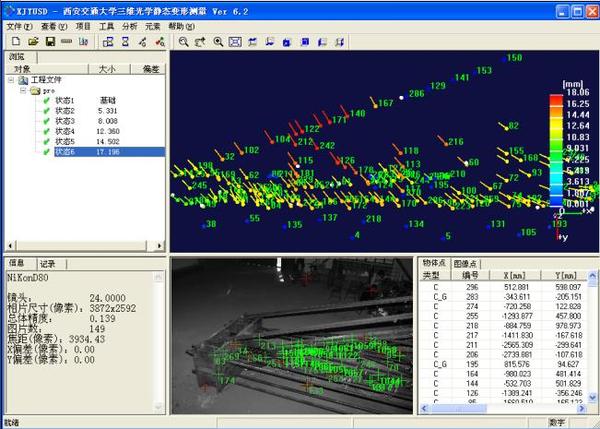Click the last blue view icon on toolbar
Image resolution: width=600 pixels, height=429 pixels.
click(x=339, y=42)
